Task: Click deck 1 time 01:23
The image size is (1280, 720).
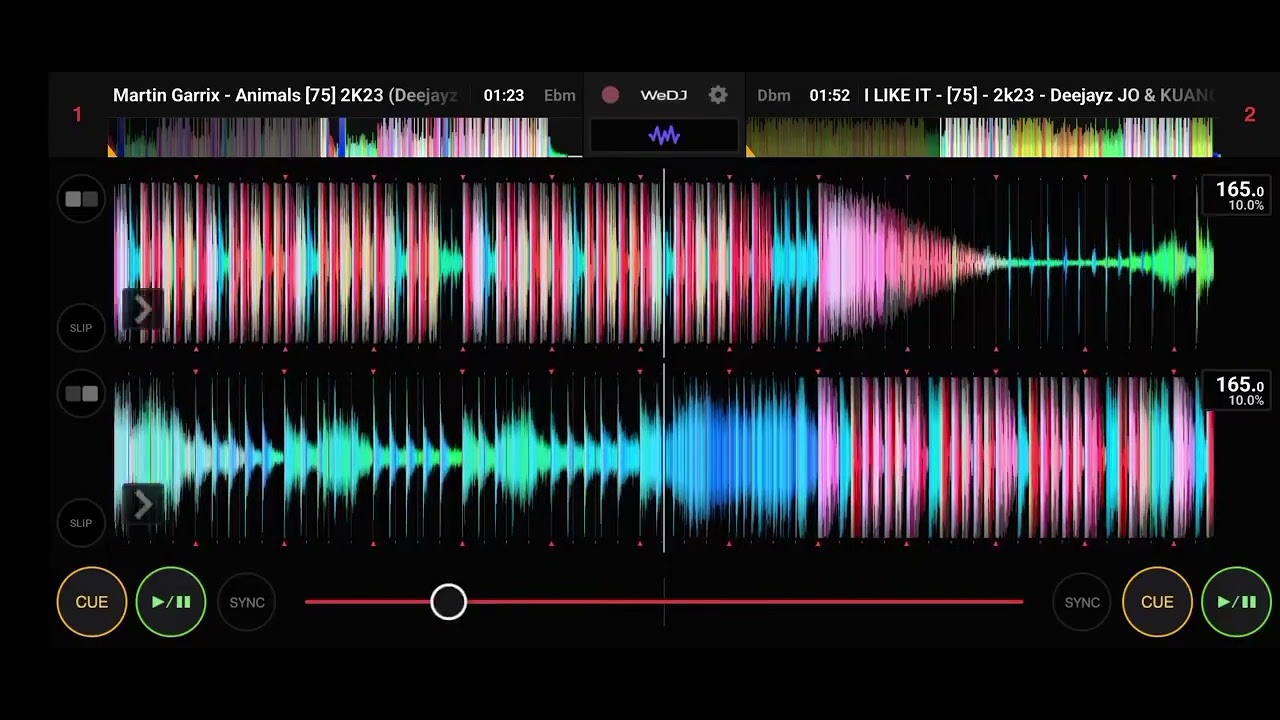Action: click(503, 95)
